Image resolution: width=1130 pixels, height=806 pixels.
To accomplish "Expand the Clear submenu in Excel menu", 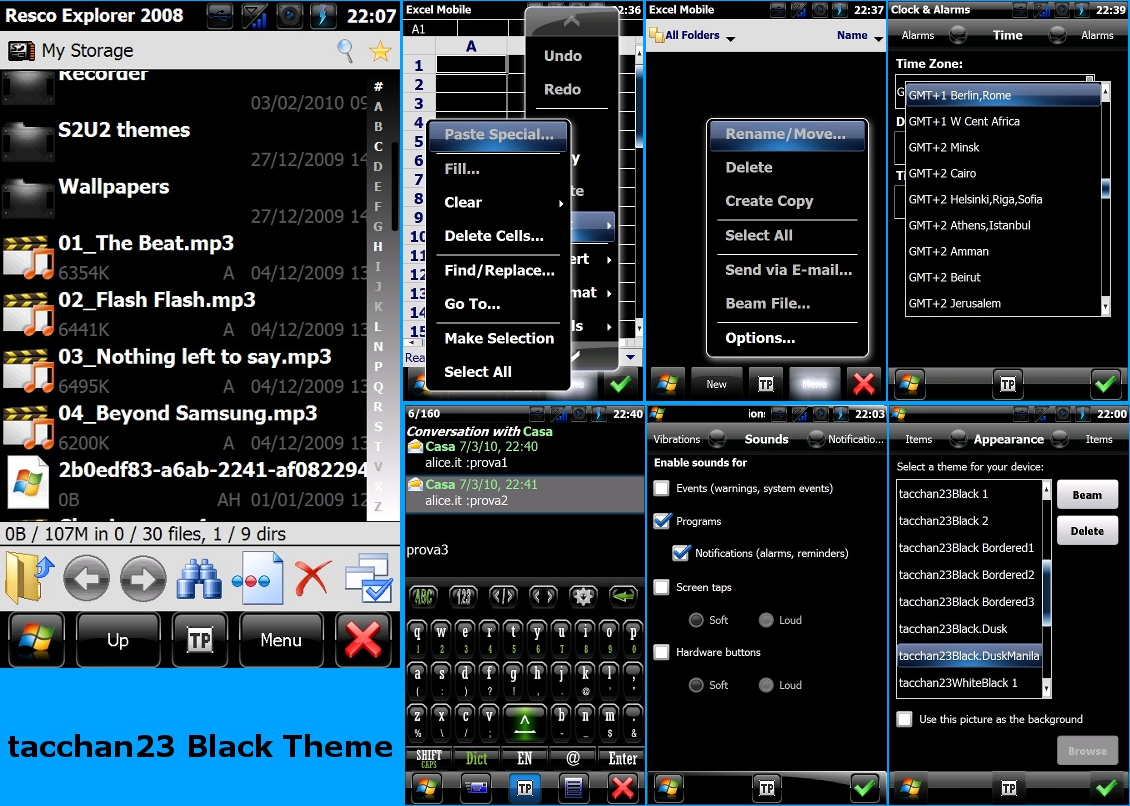I will tap(499, 203).
